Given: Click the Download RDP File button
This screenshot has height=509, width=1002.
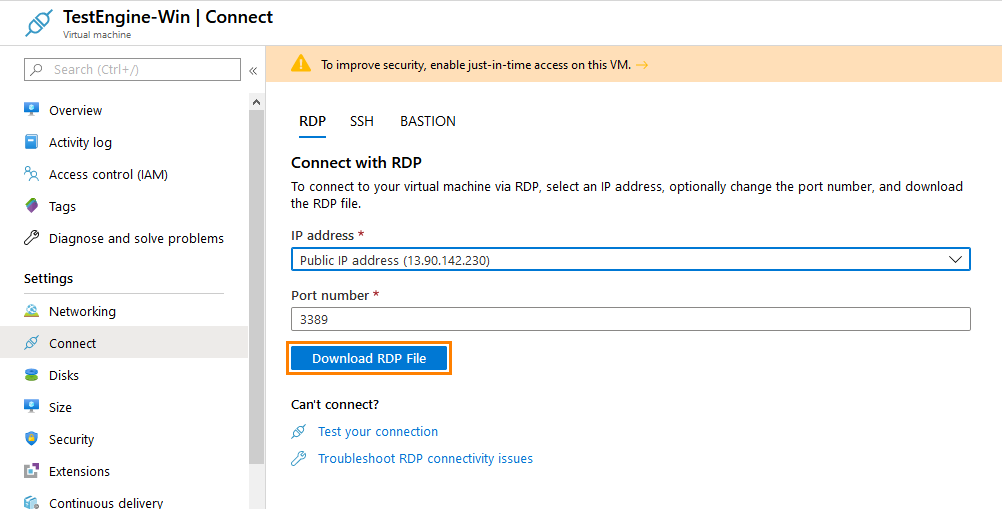Looking at the screenshot, I should click(369, 358).
